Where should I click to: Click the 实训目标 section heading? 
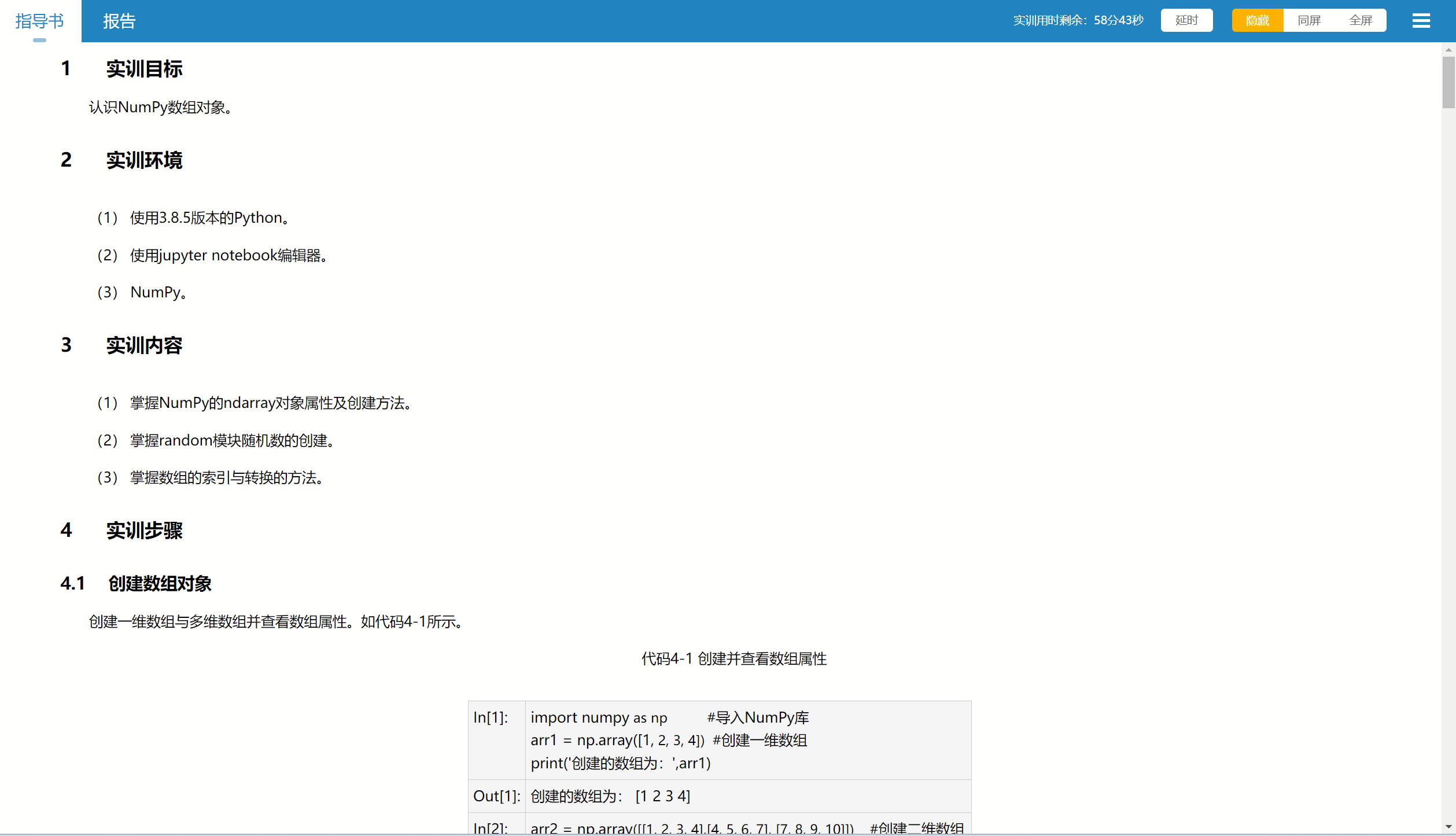144,69
